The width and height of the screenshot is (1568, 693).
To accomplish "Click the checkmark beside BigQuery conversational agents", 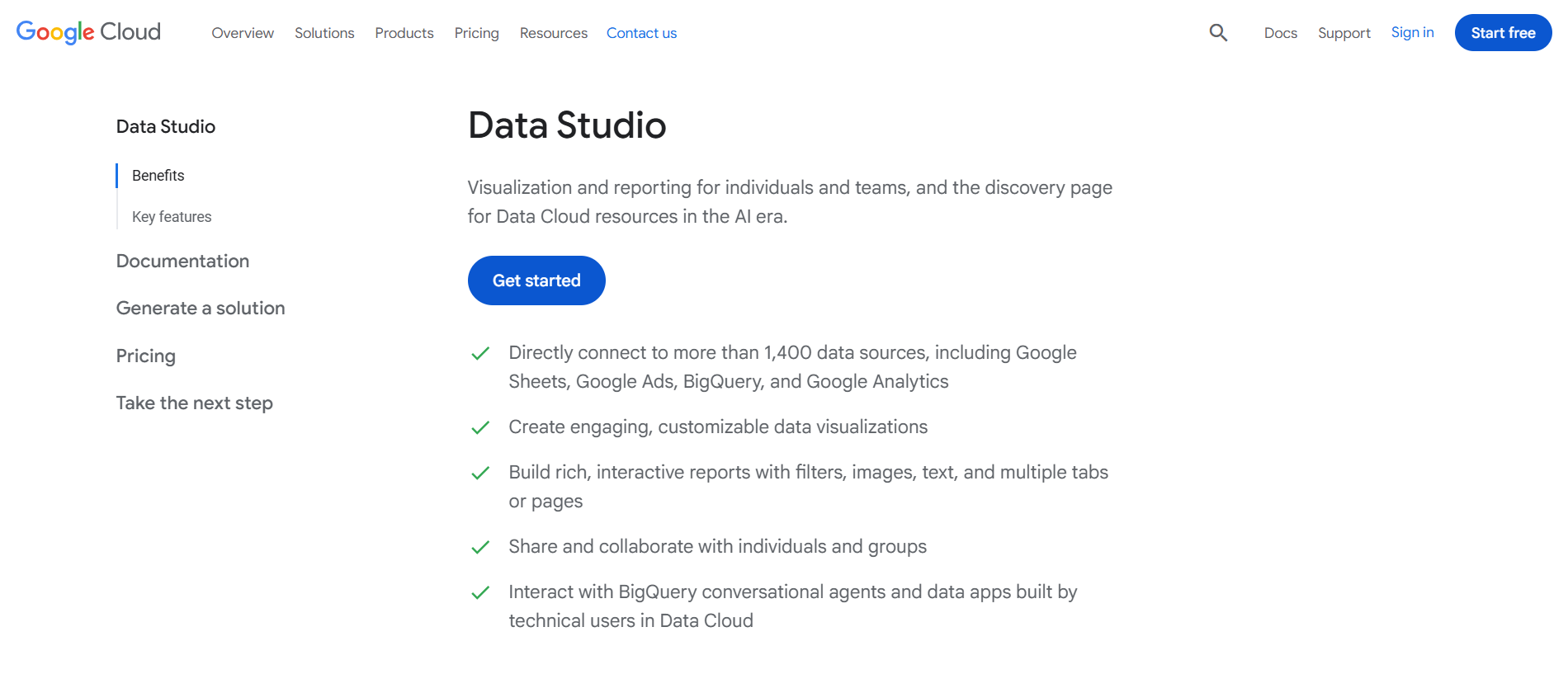I will (480, 592).
